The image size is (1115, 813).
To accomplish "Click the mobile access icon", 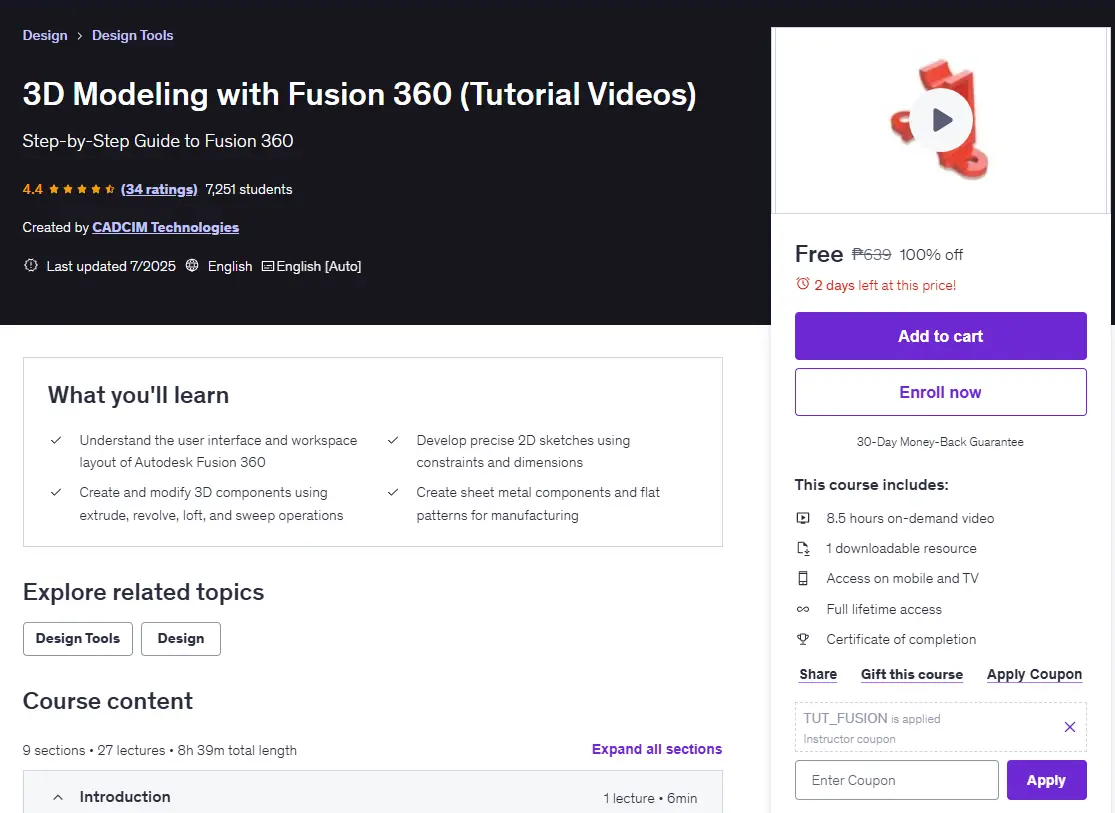I will pyautogui.click(x=803, y=578).
